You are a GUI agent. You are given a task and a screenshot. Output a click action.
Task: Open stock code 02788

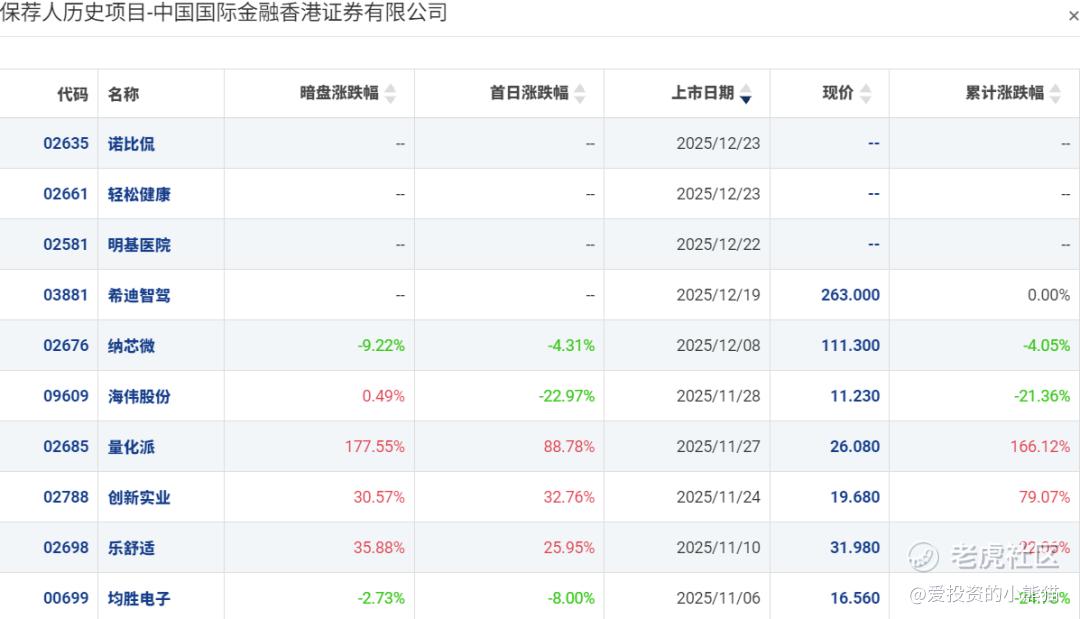click(x=66, y=497)
